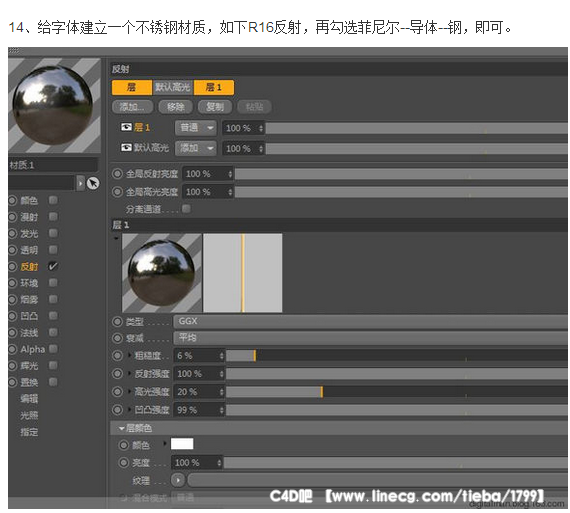This screenshot has width=570, height=513.
Task: Click the empty 纹理 texture field
Action: coord(377,480)
